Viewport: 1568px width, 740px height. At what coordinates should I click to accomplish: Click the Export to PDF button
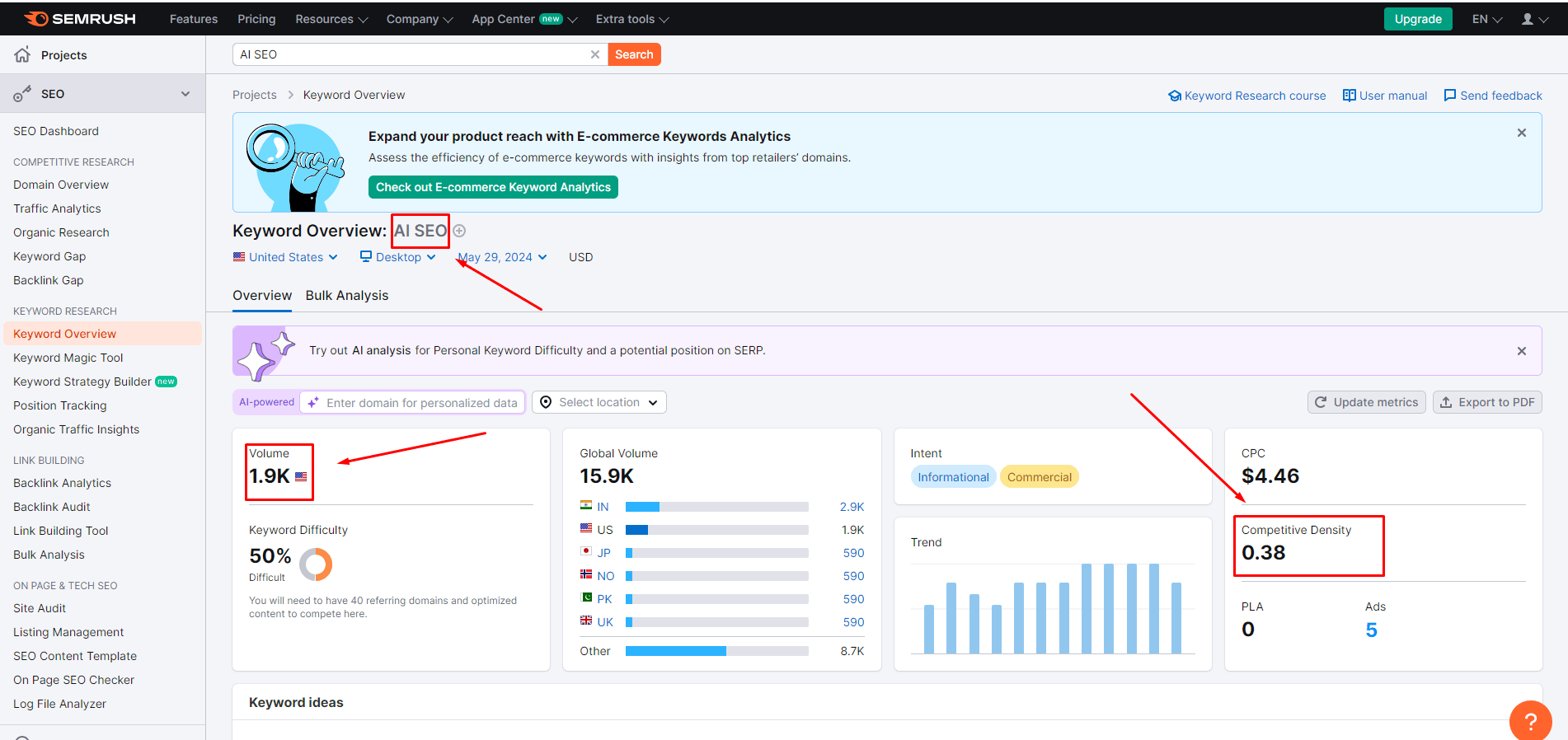click(1487, 402)
